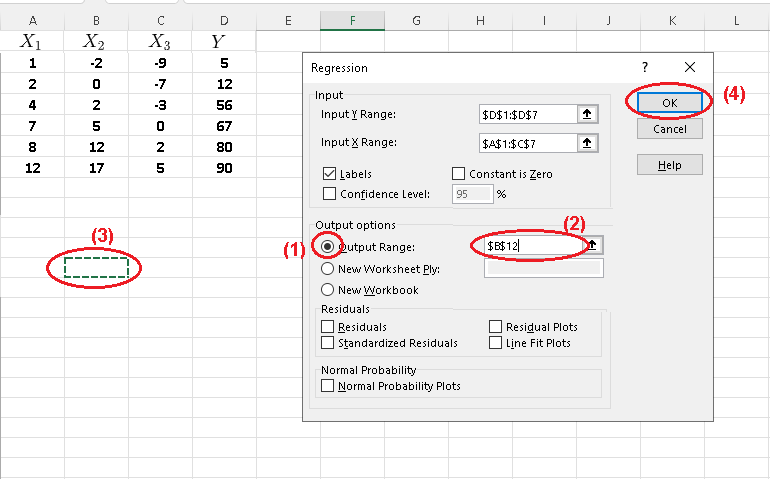Cancel the Regression dialog

669,129
